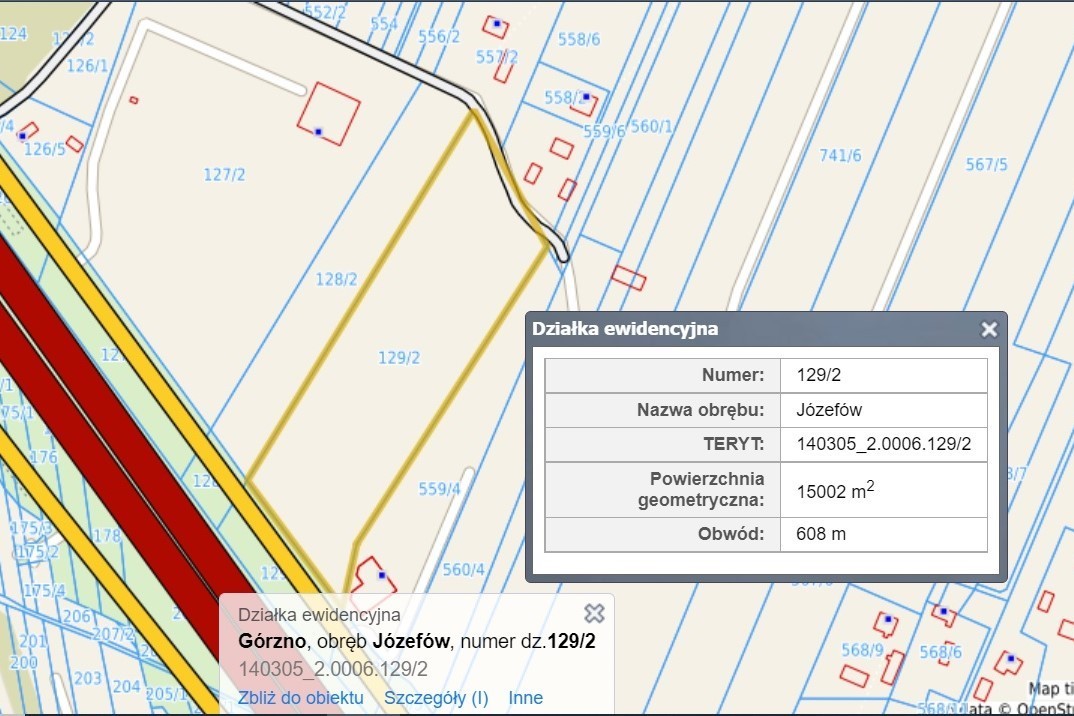The height and width of the screenshot is (716, 1074).
Task: Select parcel 128/2 on the map
Action: pos(336,280)
